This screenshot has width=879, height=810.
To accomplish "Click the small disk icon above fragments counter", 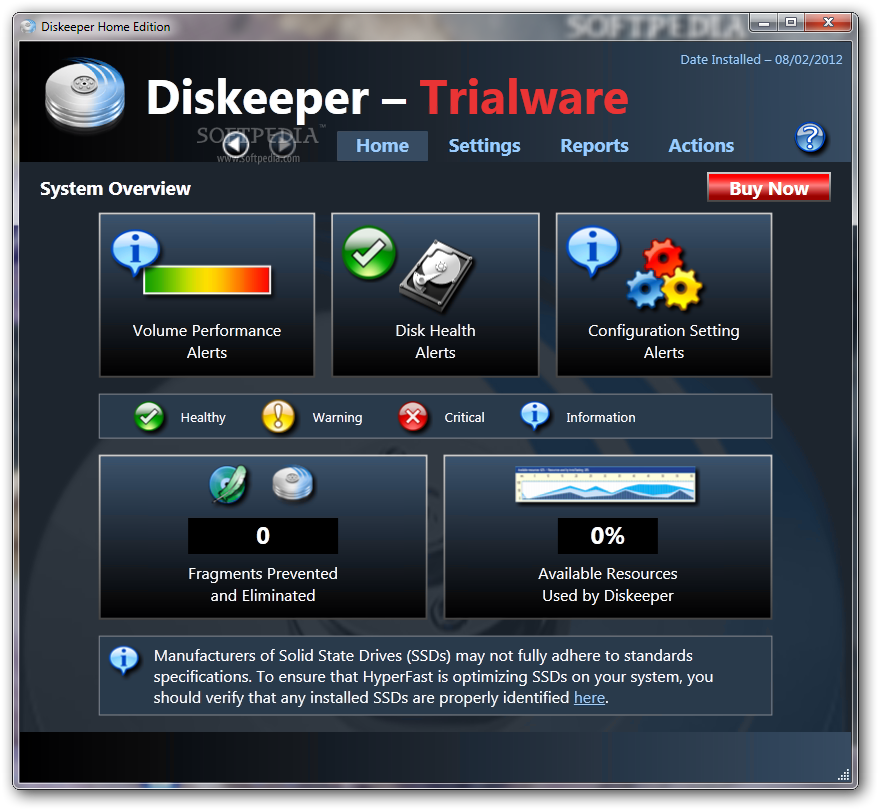I will 293,483.
